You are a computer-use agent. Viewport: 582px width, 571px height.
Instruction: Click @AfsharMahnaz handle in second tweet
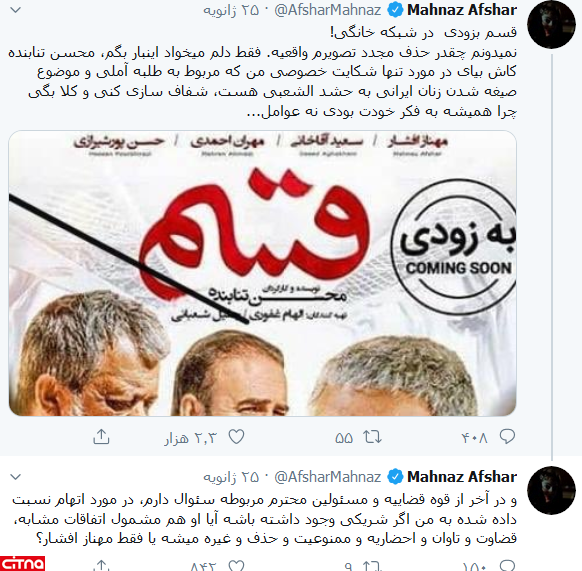click(x=327, y=477)
